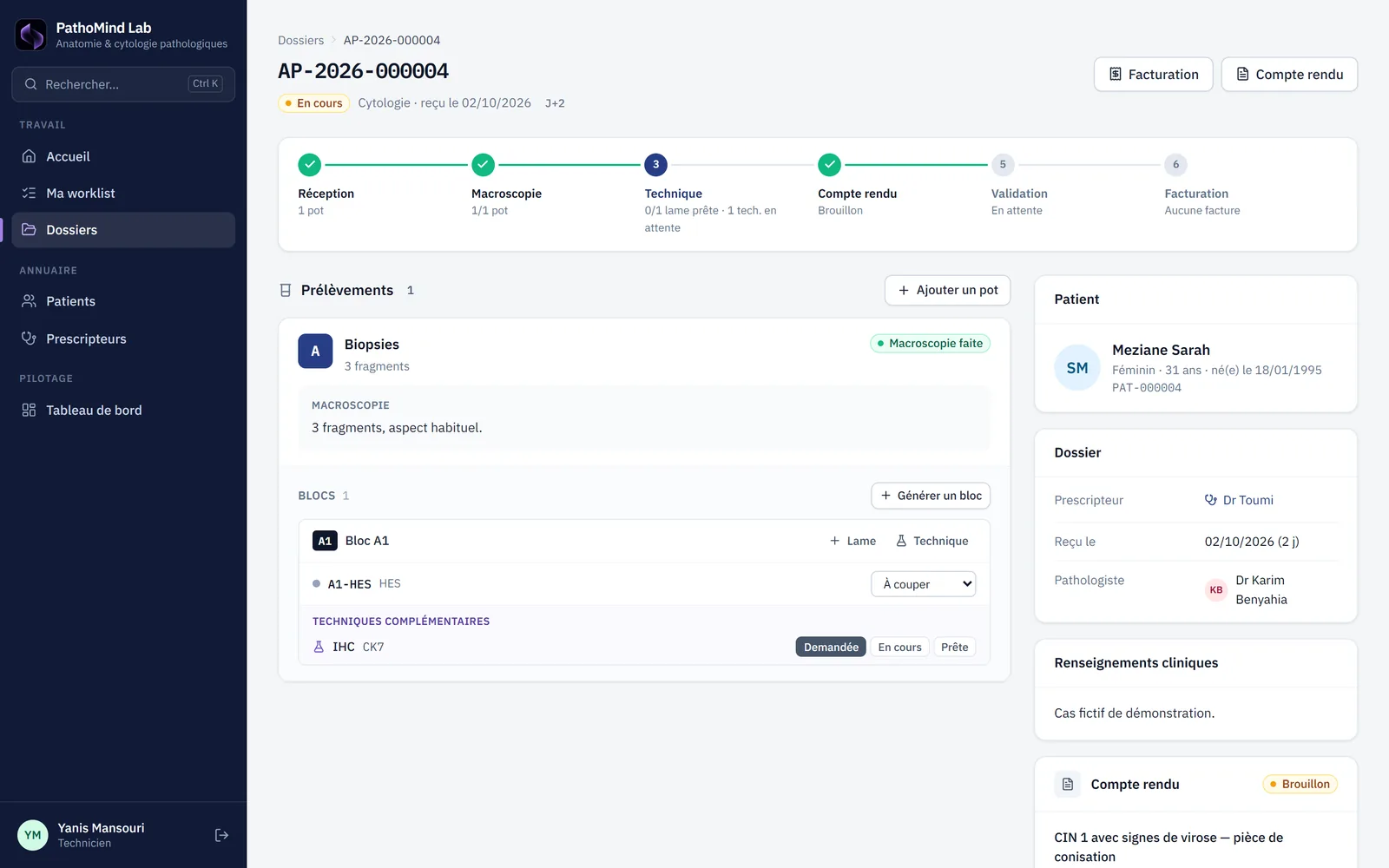Open Tableau de bord in the sidebar

pyautogui.click(x=123, y=411)
